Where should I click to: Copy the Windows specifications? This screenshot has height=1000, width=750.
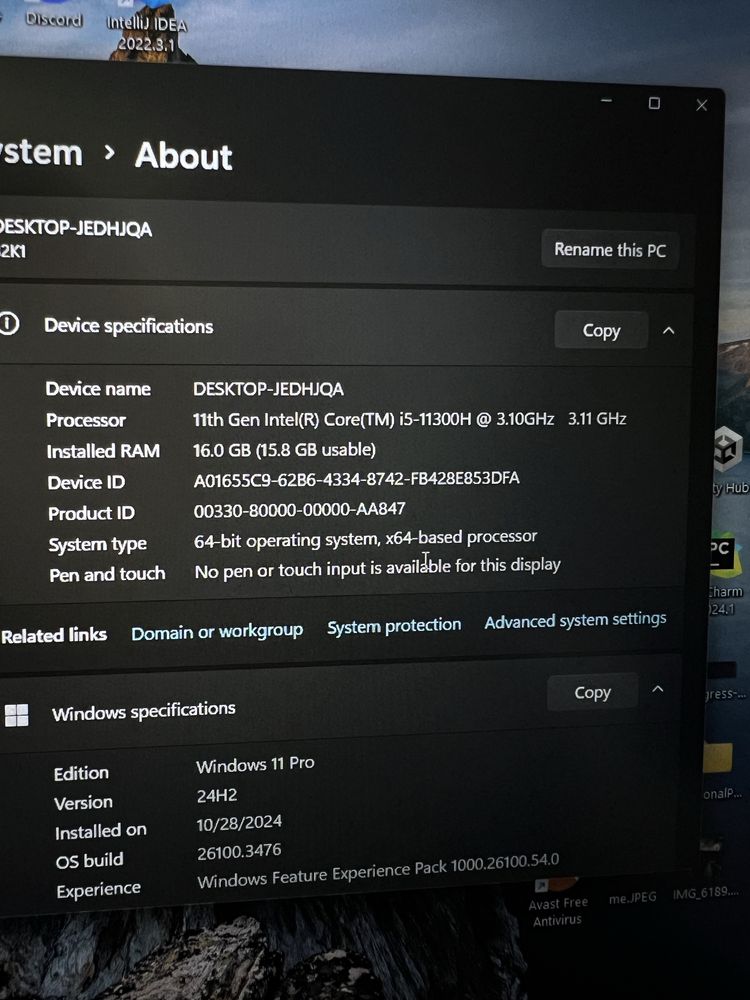tap(592, 693)
